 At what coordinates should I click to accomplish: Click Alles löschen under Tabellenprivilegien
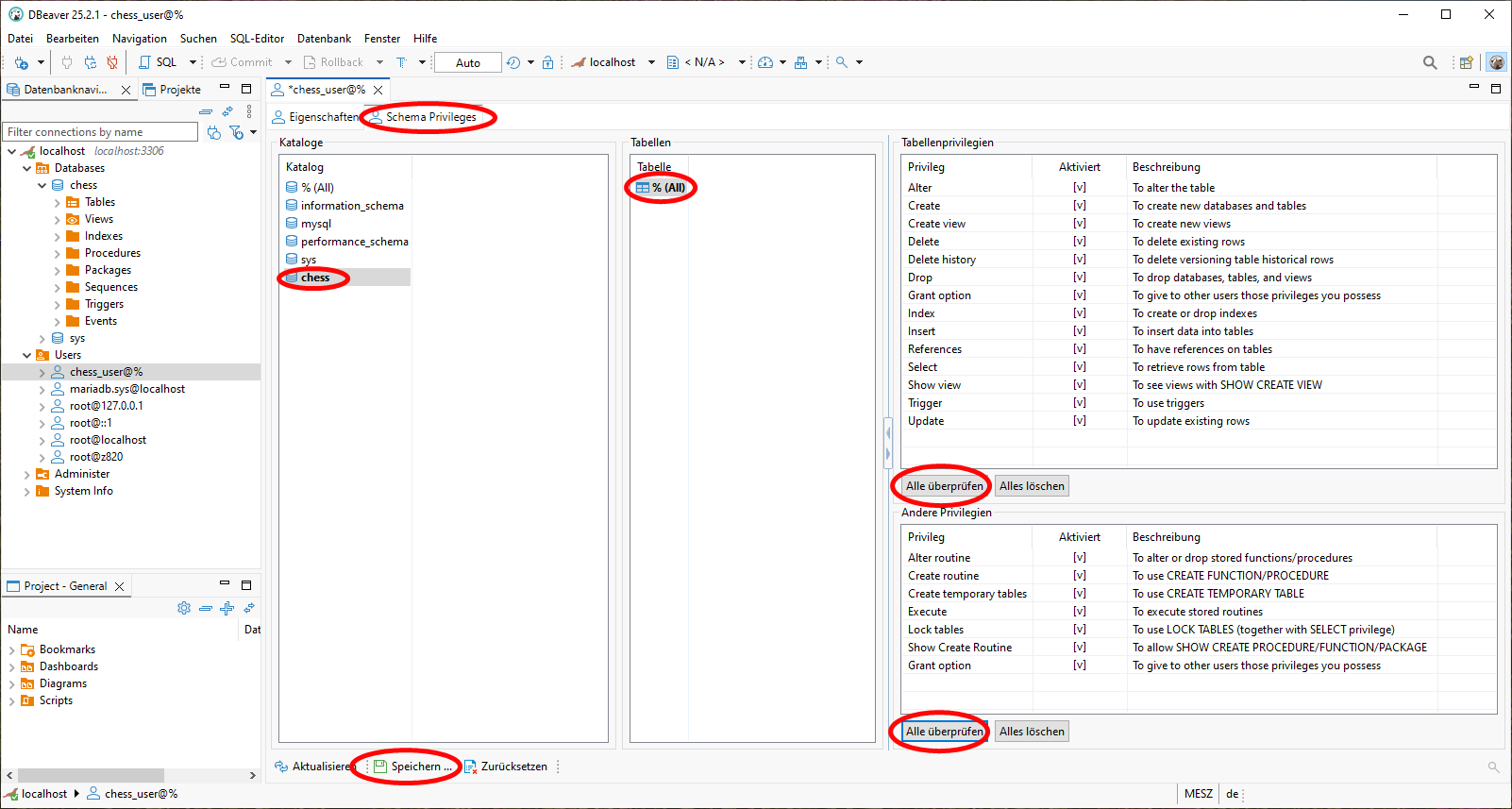1032,486
